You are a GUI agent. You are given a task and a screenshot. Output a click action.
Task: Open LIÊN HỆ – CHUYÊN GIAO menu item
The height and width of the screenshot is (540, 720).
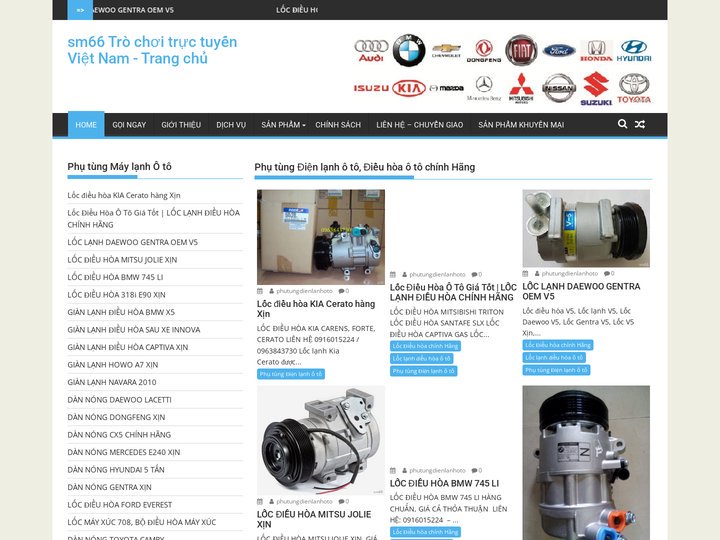tap(419, 125)
